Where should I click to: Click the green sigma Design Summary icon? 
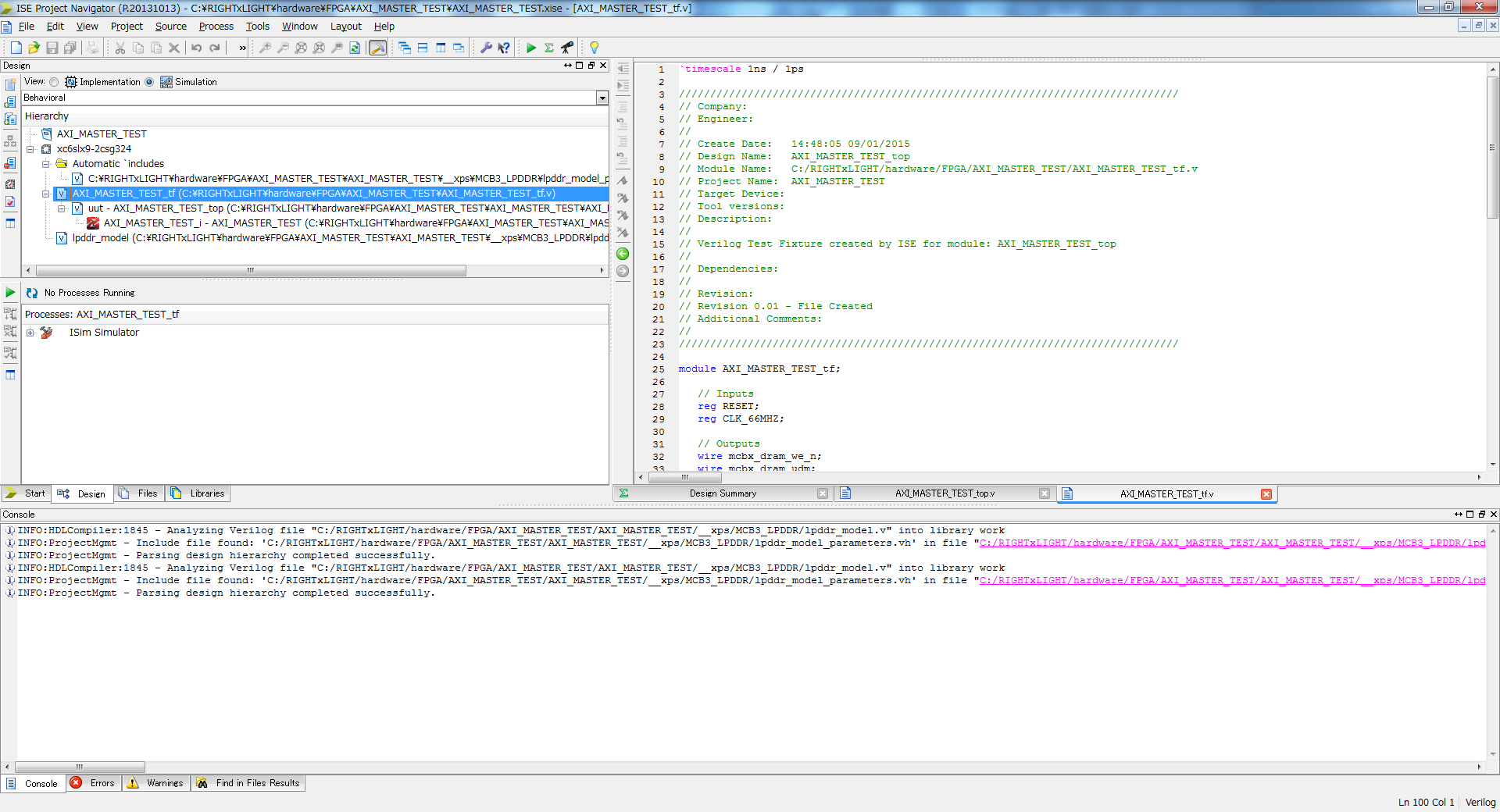pyautogui.click(x=549, y=48)
